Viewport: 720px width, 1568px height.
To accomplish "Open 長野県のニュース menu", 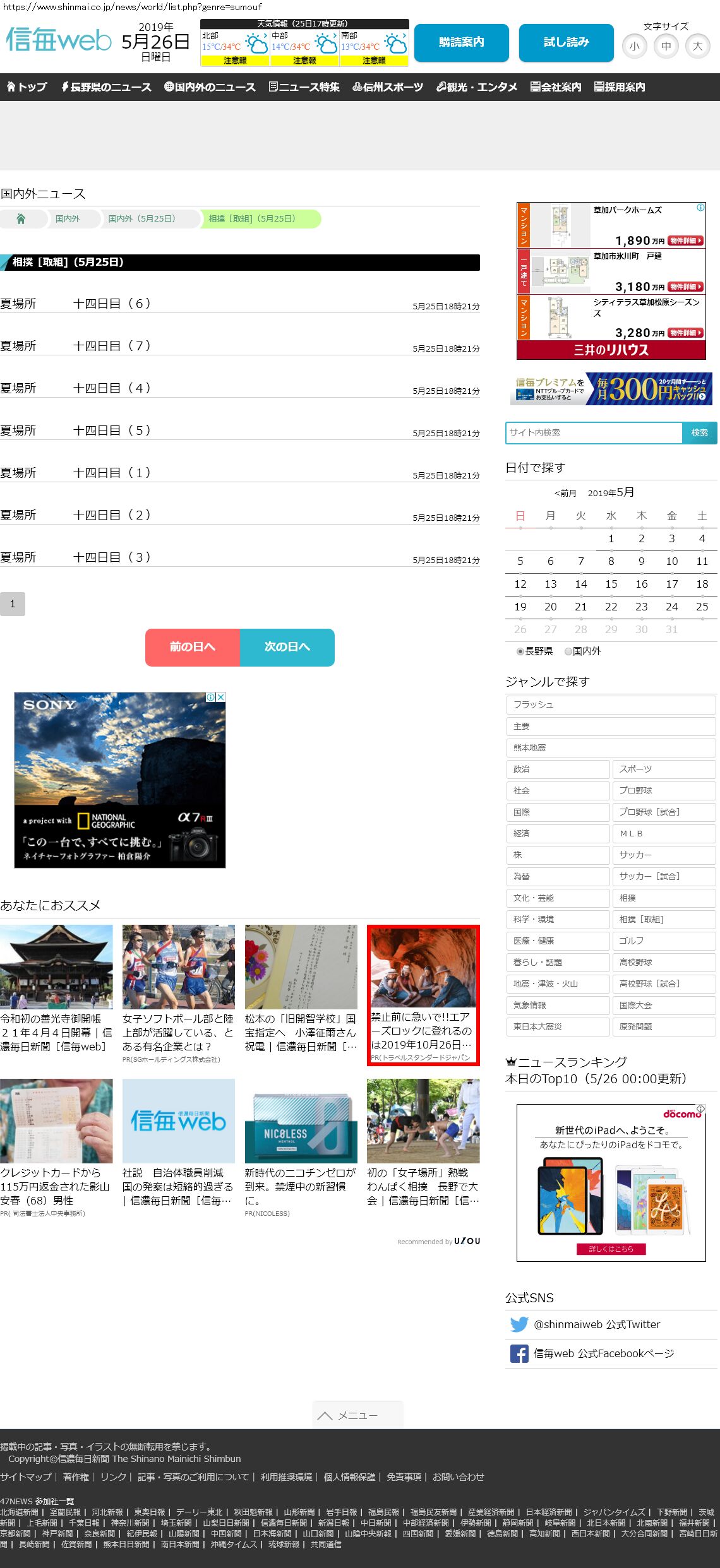I will coord(106,87).
